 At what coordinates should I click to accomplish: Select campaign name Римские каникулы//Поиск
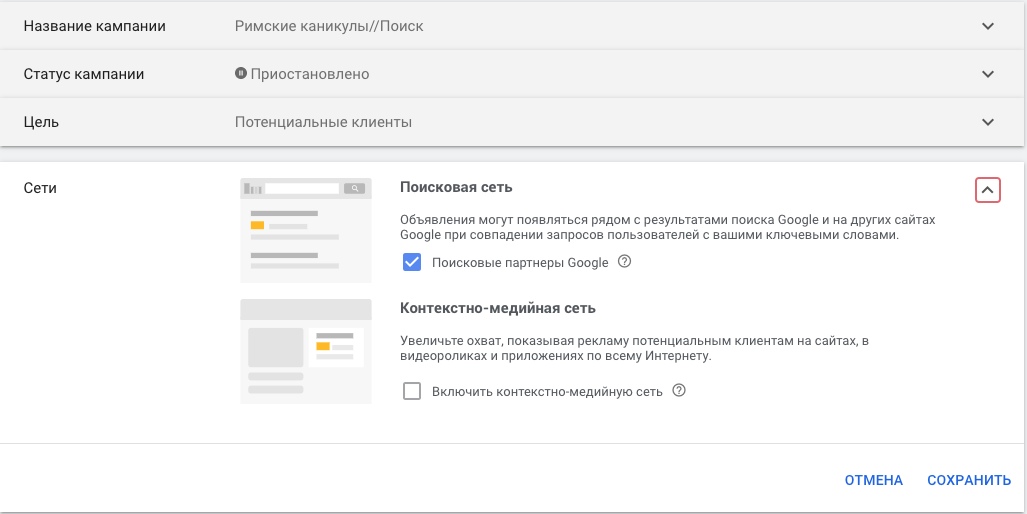(329, 26)
